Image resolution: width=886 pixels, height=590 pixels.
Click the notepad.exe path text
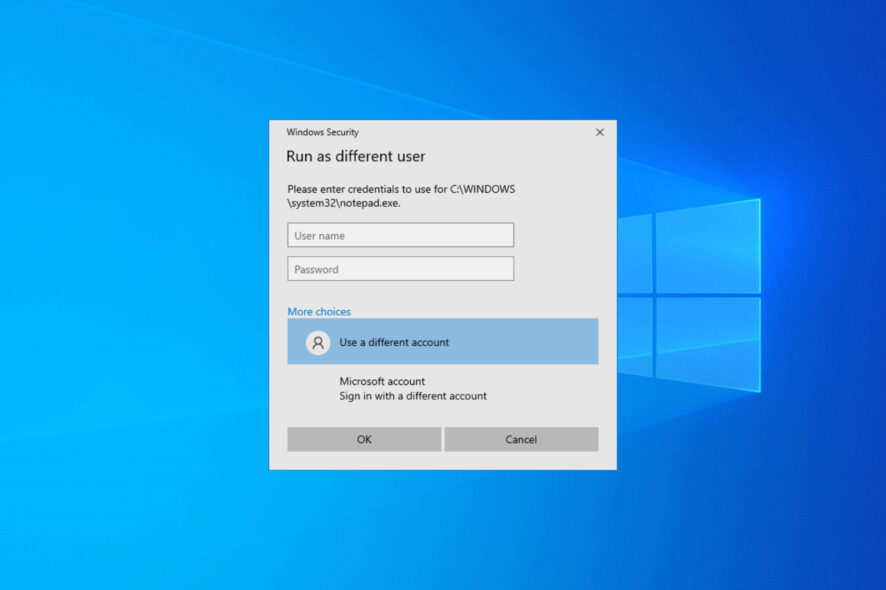(344, 203)
